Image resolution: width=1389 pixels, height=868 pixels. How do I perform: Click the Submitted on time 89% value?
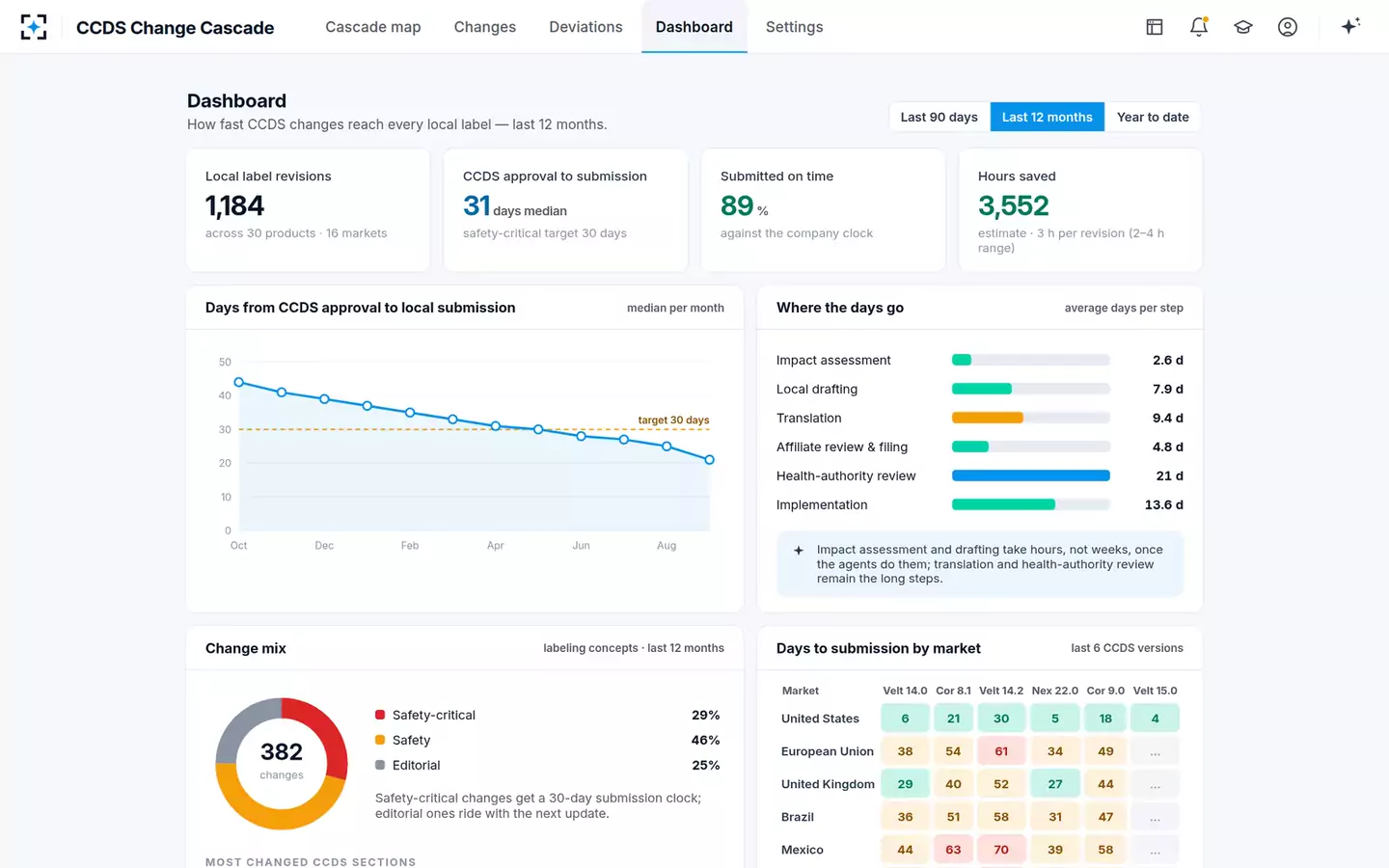click(x=745, y=205)
